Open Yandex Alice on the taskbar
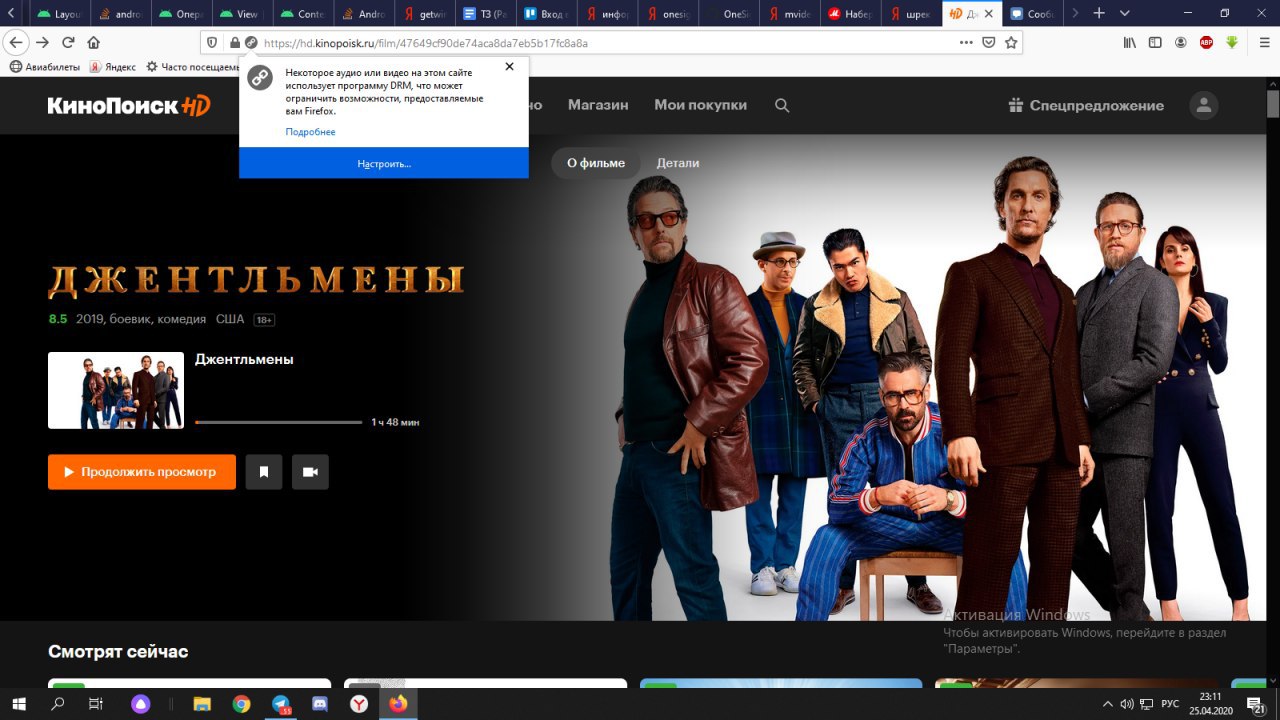1280x720 pixels. point(140,704)
